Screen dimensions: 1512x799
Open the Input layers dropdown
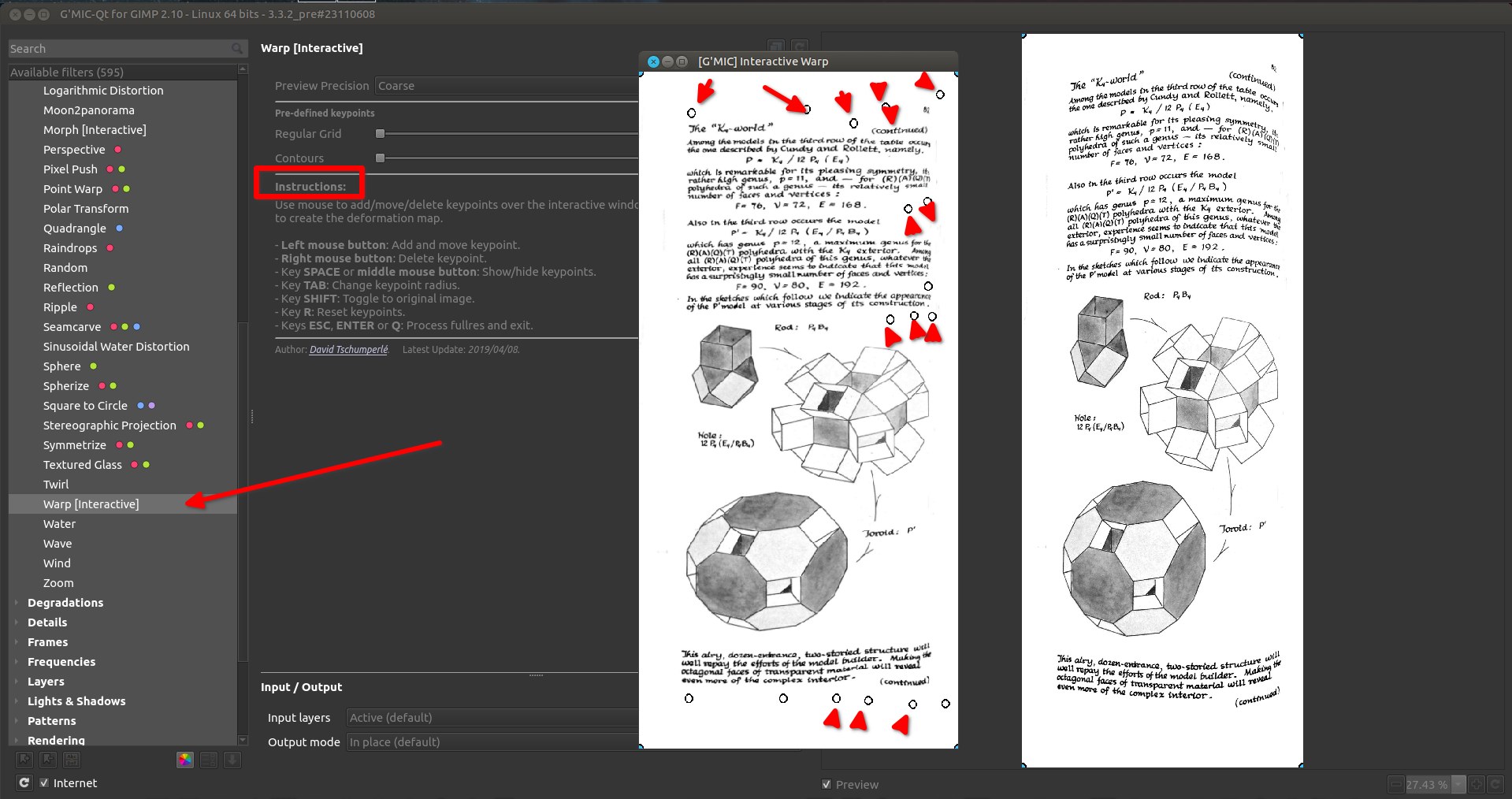[x=493, y=718]
